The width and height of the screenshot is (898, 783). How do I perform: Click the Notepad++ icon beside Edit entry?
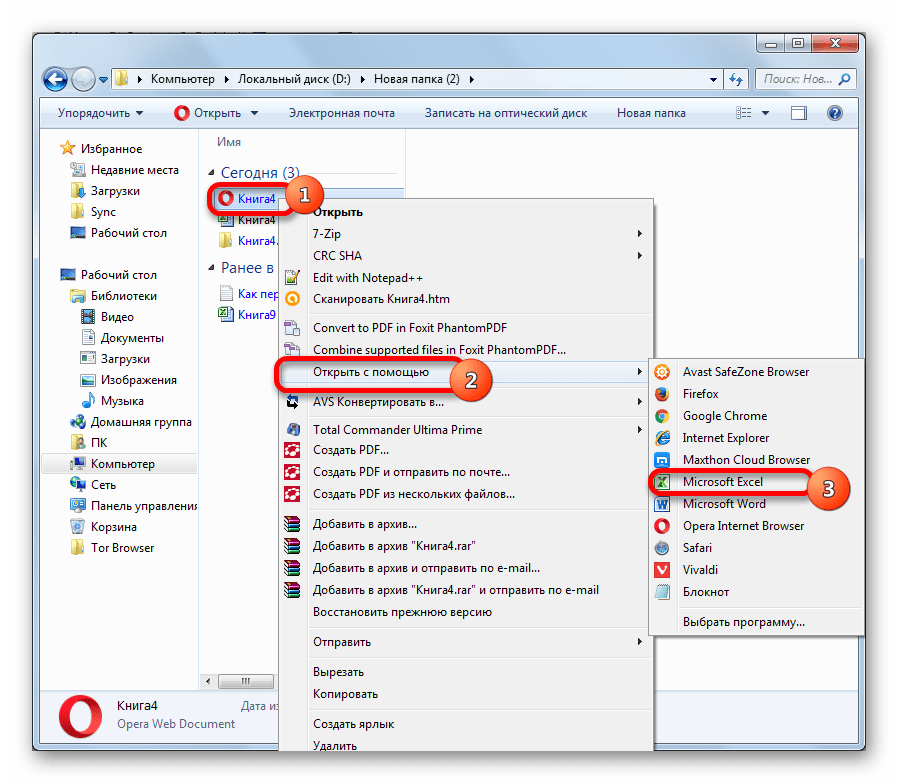point(292,278)
